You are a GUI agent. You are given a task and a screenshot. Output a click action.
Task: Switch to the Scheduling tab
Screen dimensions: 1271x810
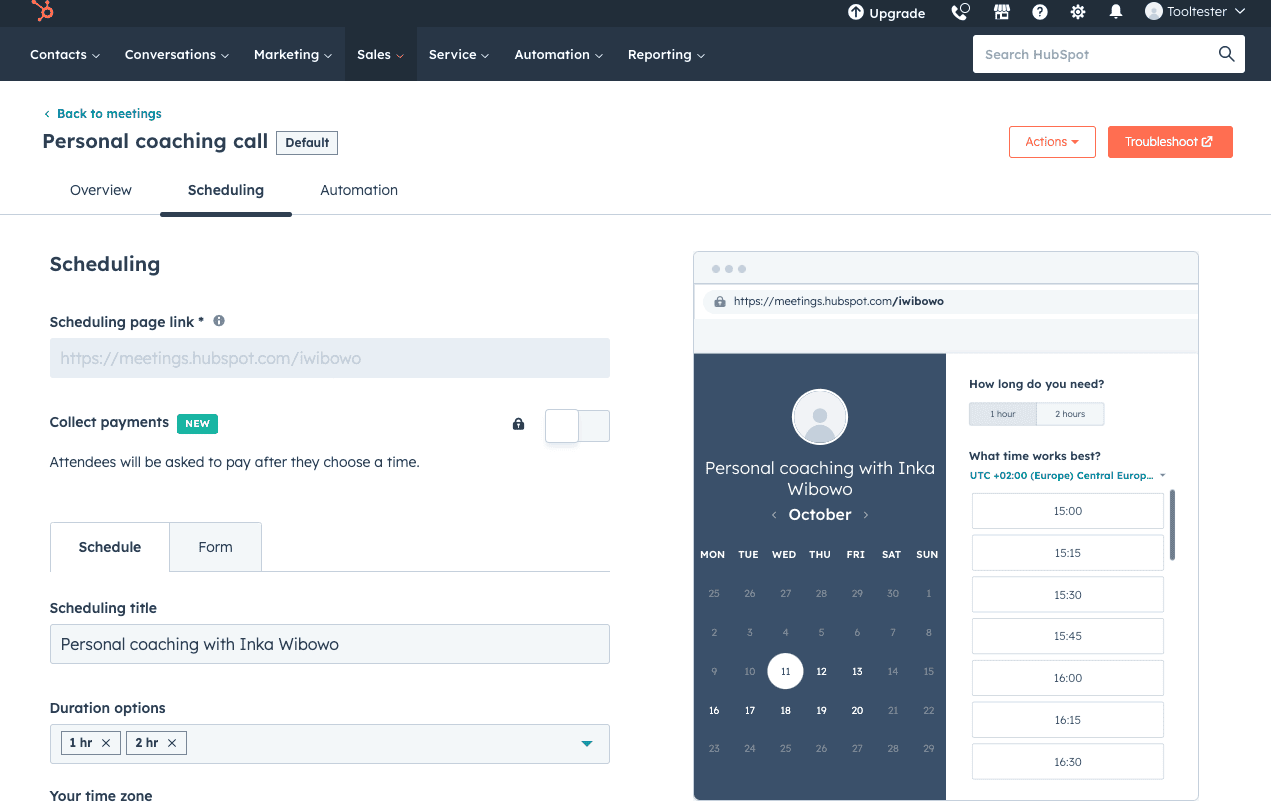pos(226,190)
